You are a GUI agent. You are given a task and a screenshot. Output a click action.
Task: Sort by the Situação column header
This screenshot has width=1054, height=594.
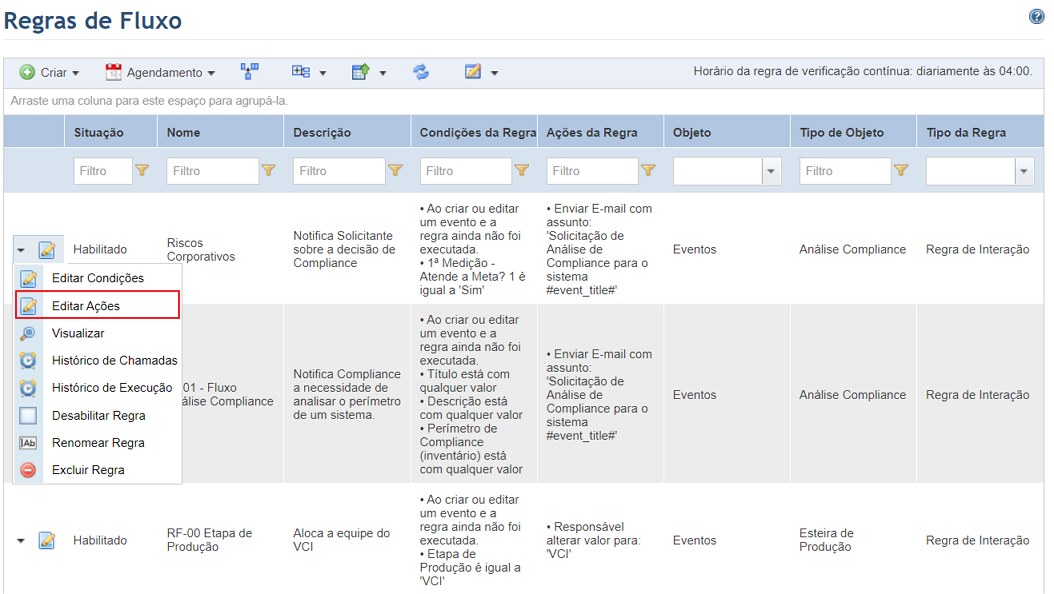coord(99,132)
